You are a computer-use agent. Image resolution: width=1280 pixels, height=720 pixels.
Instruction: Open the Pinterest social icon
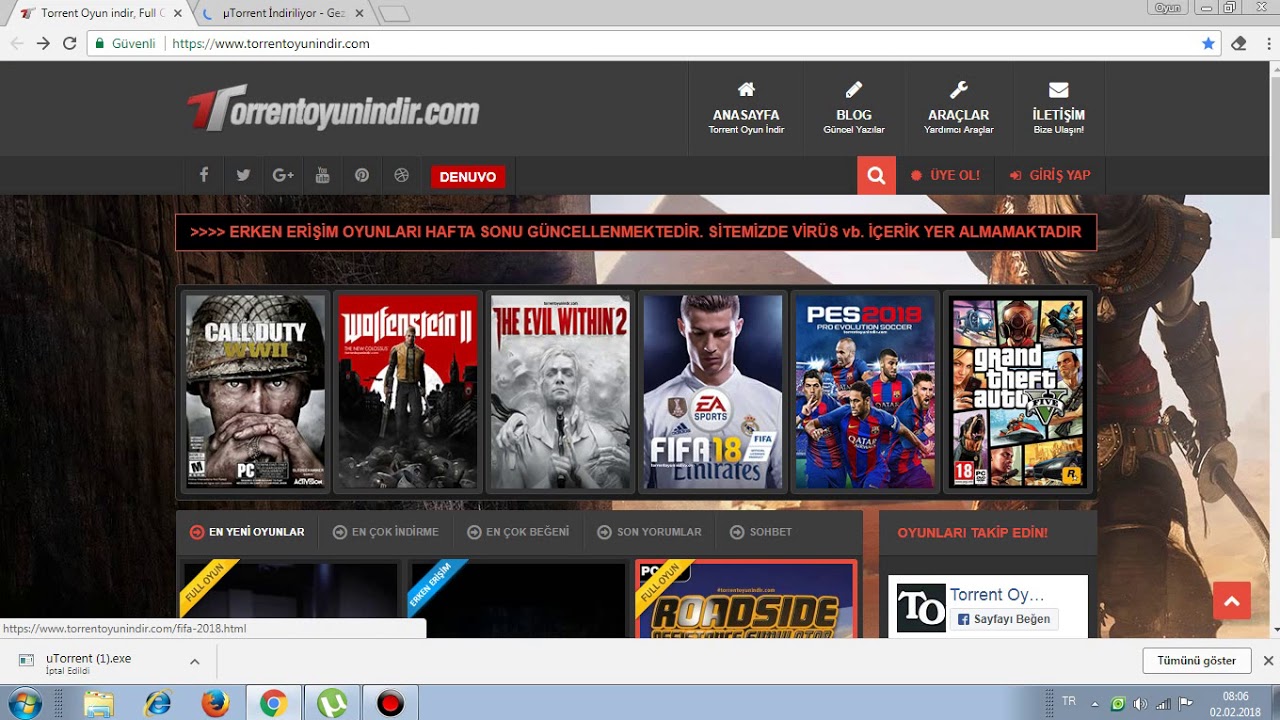pyautogui.click(x=362, y=175)
